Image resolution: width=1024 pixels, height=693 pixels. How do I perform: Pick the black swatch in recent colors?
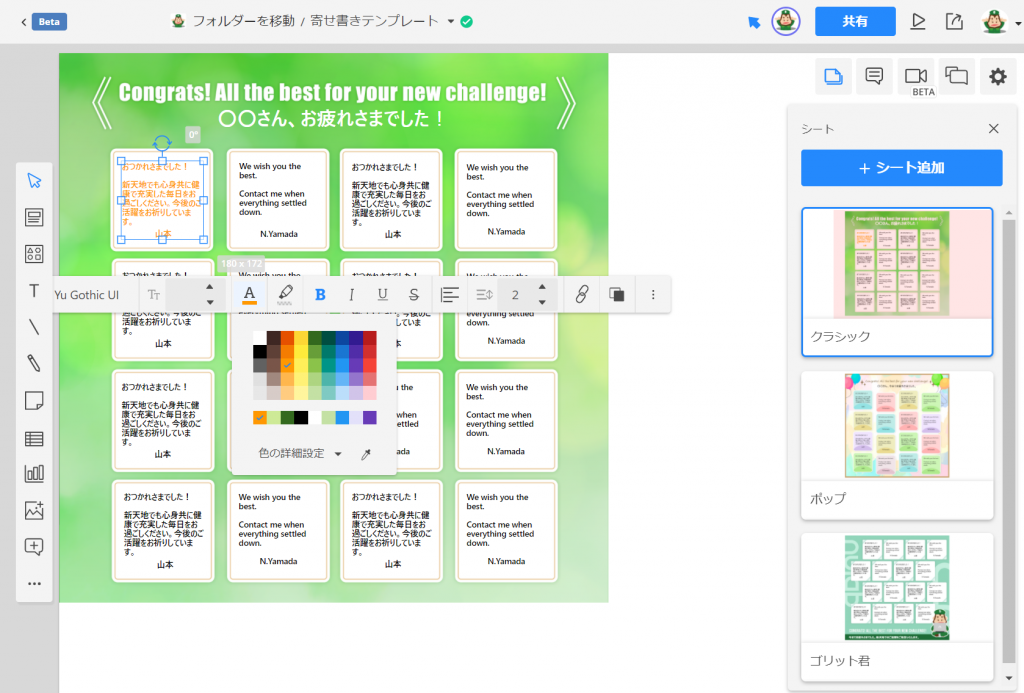pyautogui.click(x=301, y=417)
